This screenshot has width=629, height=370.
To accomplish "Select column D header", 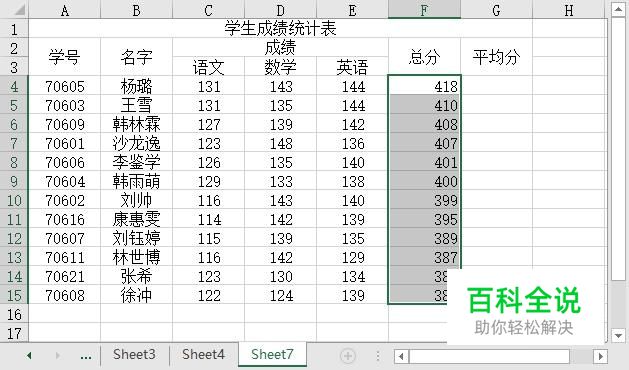I will point(280,10).
